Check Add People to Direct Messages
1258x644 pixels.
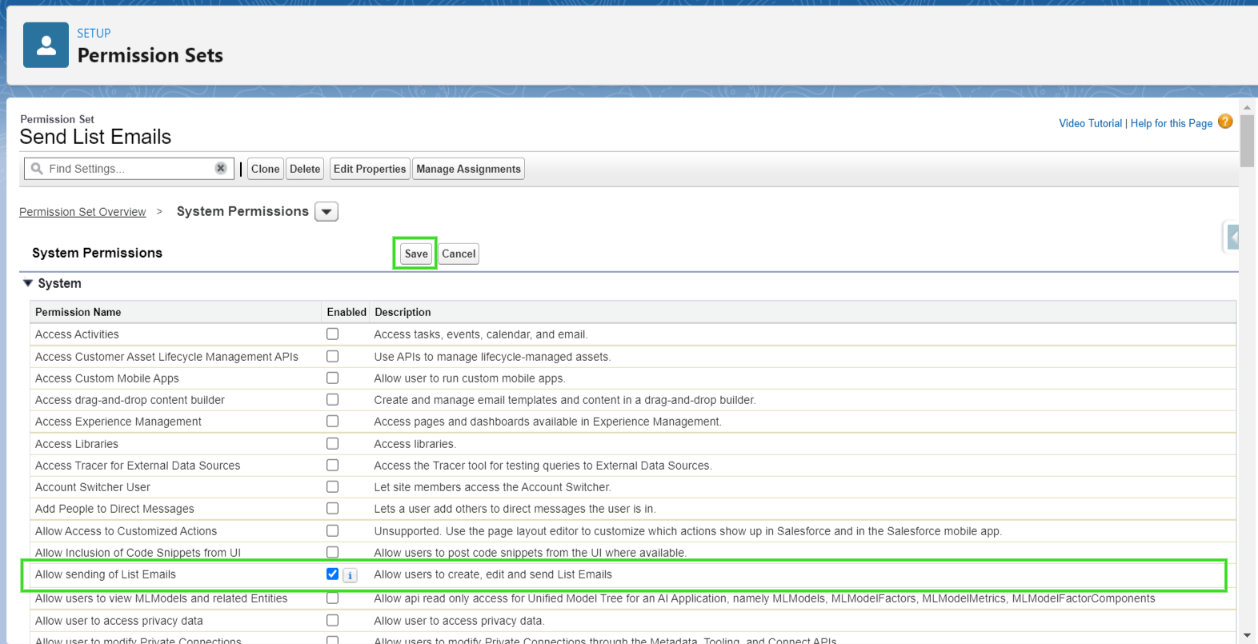(x=332, y=508)
